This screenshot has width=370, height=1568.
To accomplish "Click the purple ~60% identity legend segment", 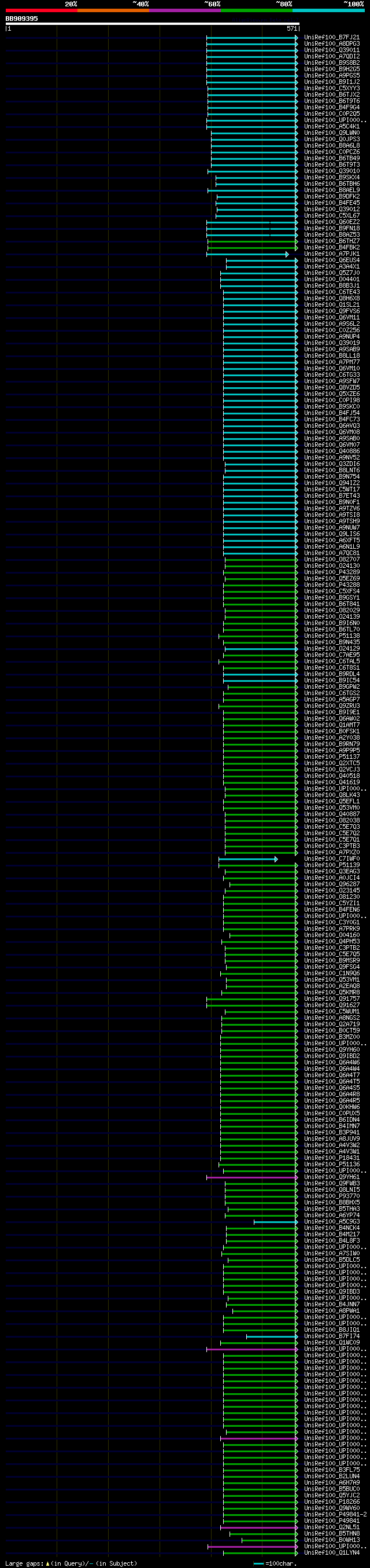I will coord(186,10).
